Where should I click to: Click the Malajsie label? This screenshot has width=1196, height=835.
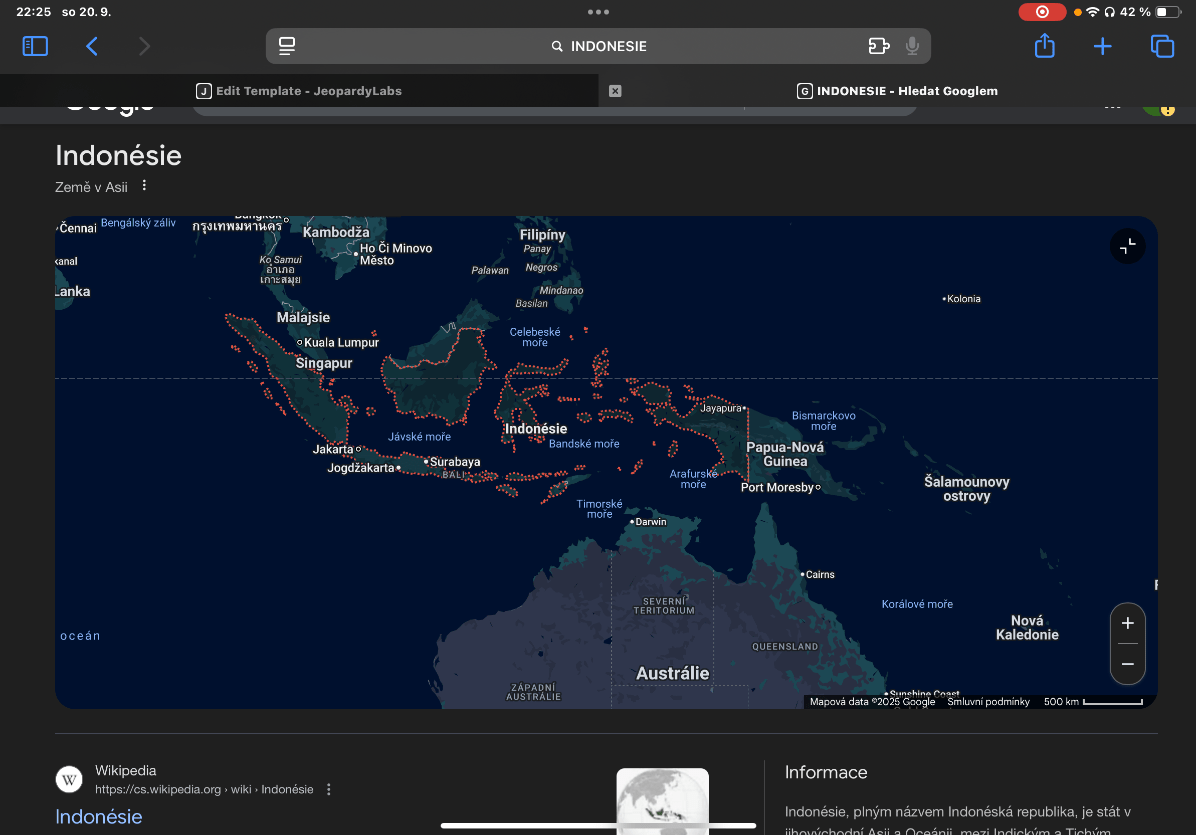pyautogui.click(x=303, y=317)
